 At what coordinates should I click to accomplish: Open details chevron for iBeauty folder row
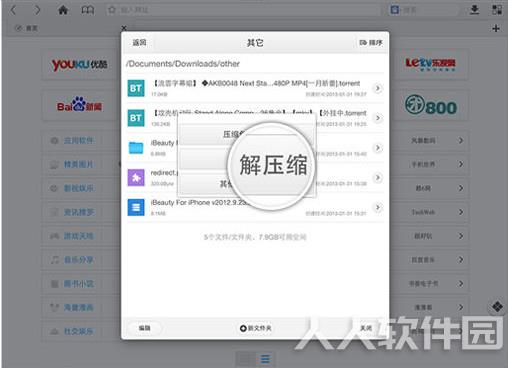pyautogui.click(x=377, y=148)
